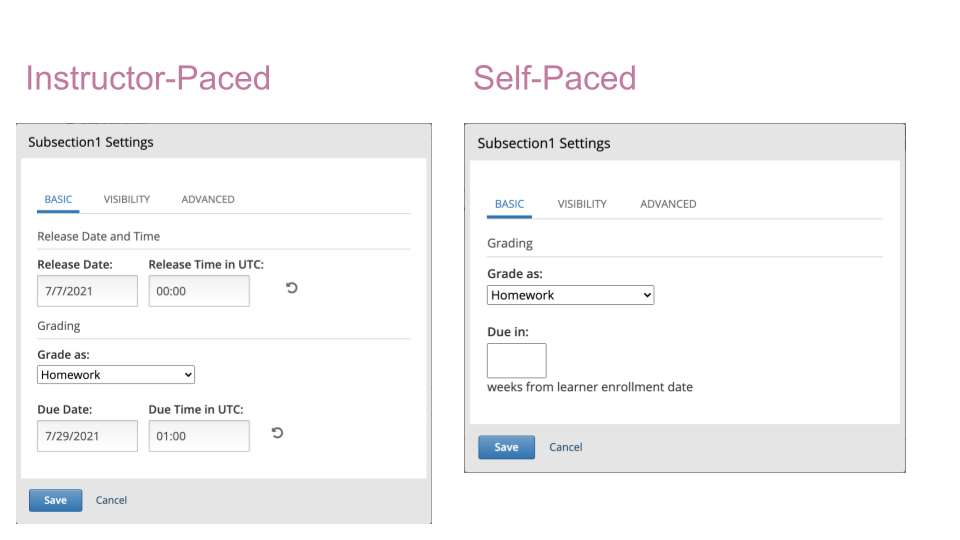Click Cancel link in Instructor-Paced dialog
The width and height of the screenshot is (960, 540).
click(111, 500)
